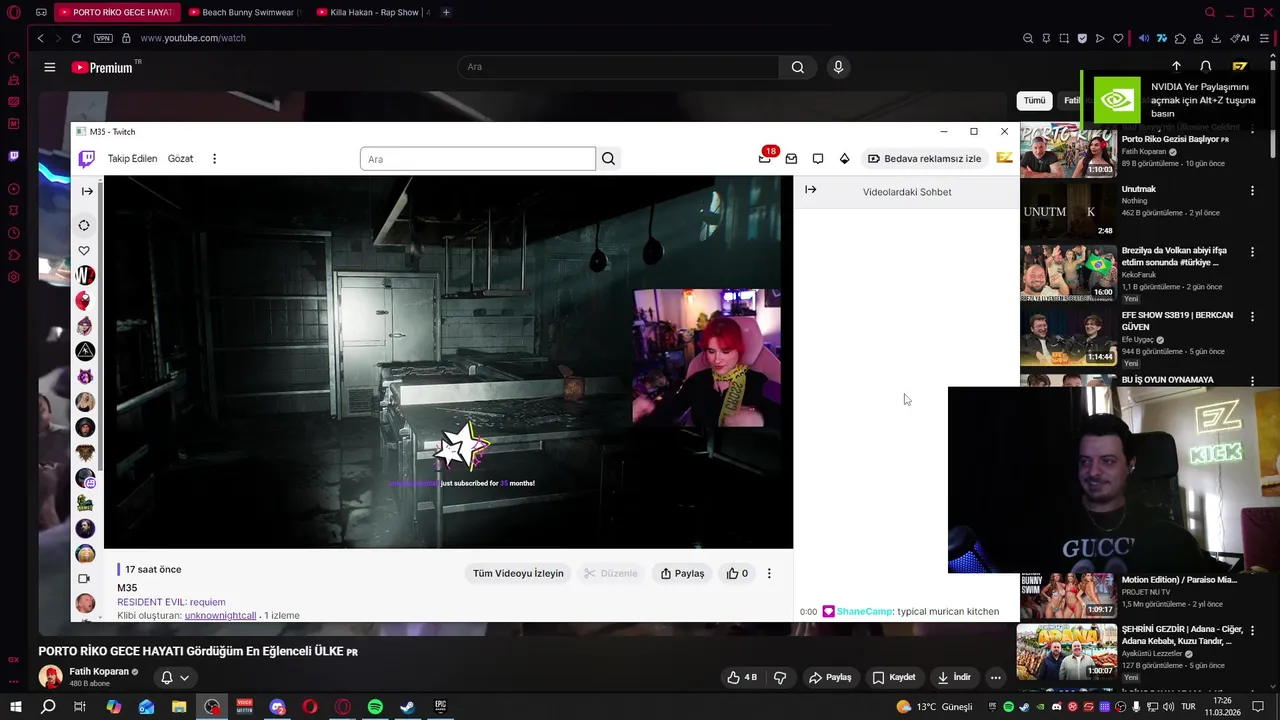Open options for Unutmak video
The height and width of the screenshot is (720, 1280).
point(1252,190)
